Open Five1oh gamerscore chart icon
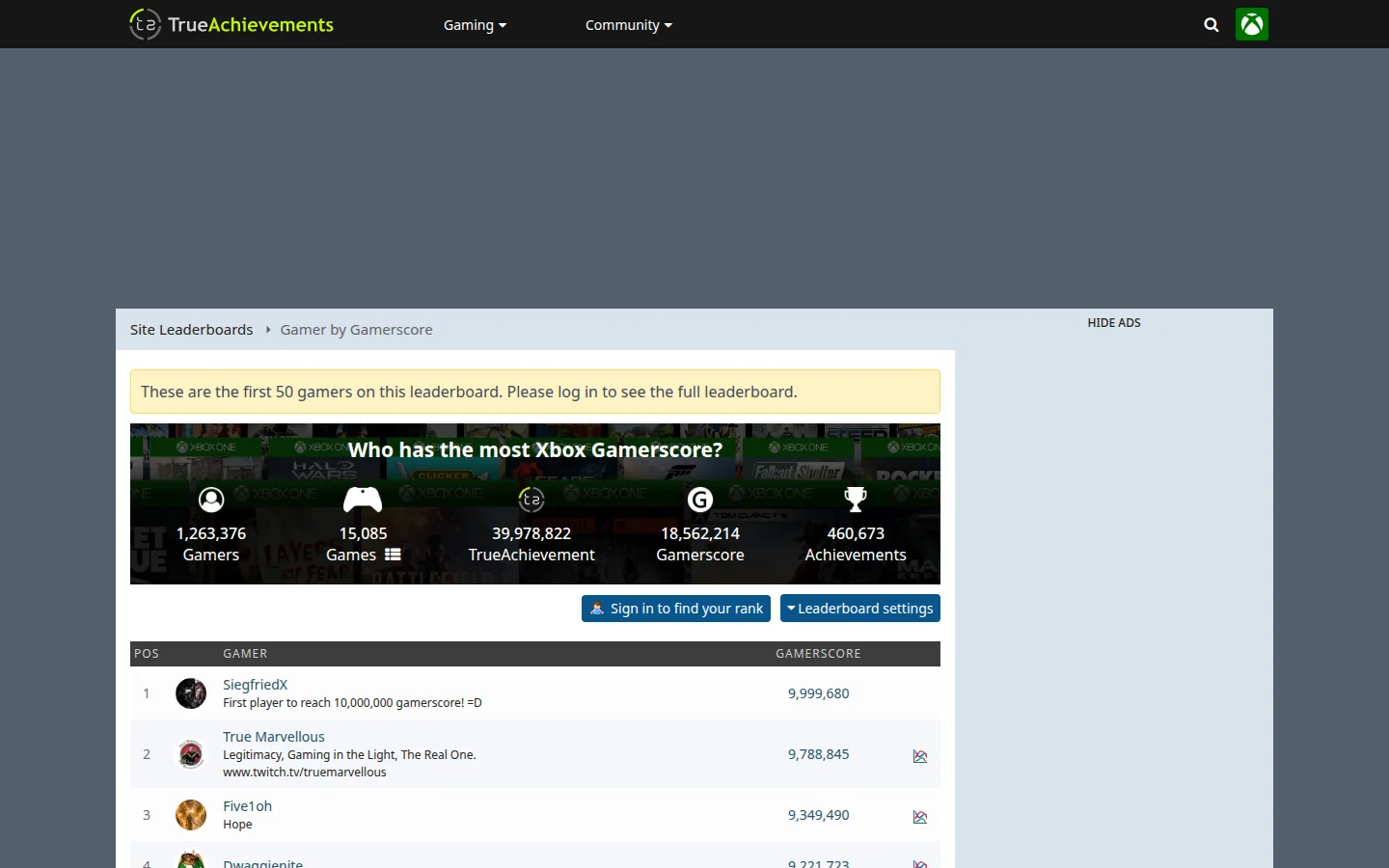 pyautogui.click(x=920, y=817)
